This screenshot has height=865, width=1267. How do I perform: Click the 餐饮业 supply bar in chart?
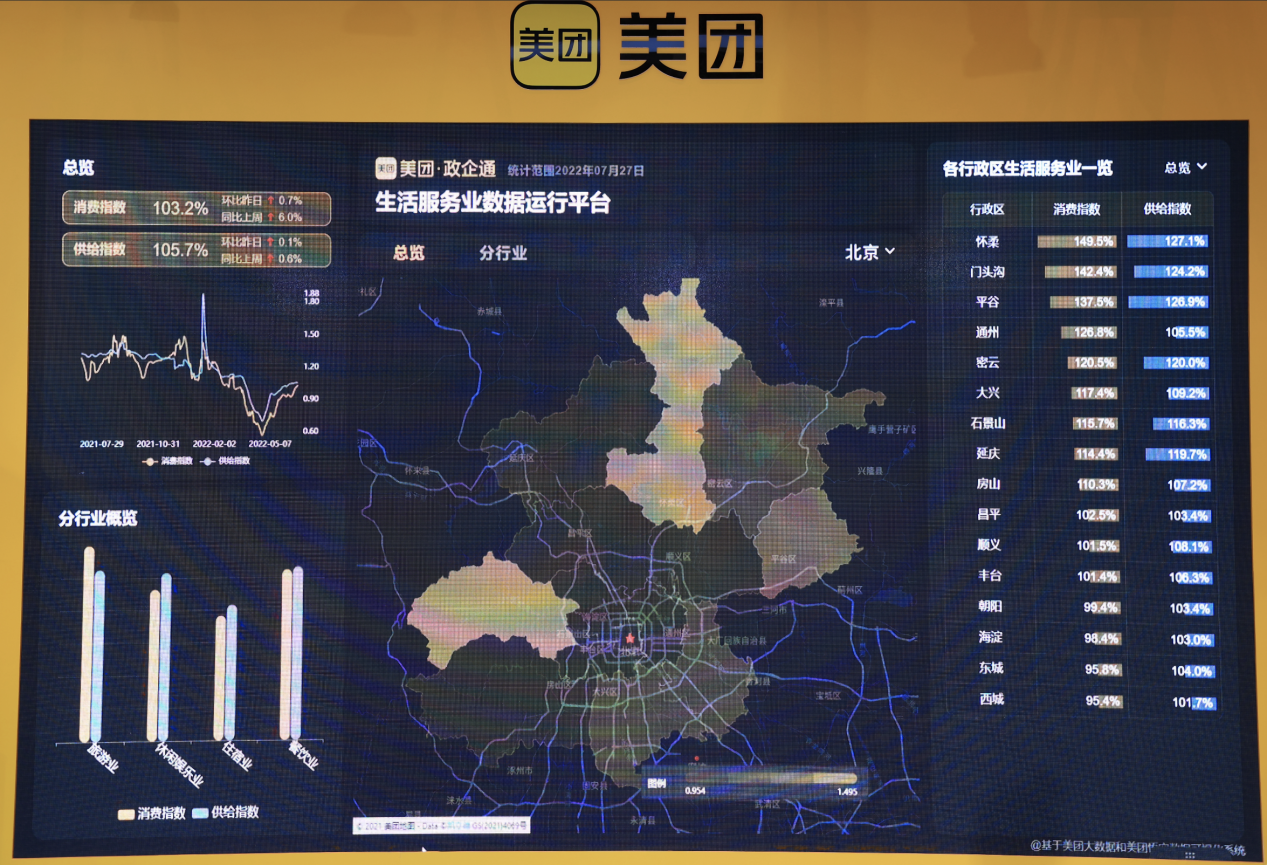click(298, 653)
